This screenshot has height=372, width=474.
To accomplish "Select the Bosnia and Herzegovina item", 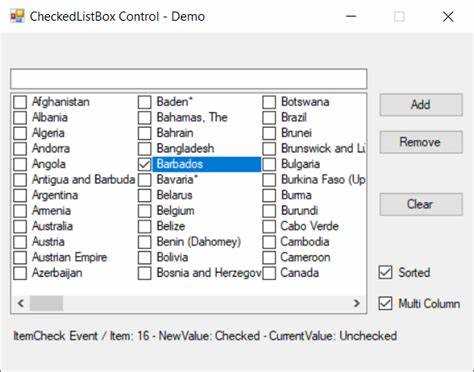I will (208, 273).
